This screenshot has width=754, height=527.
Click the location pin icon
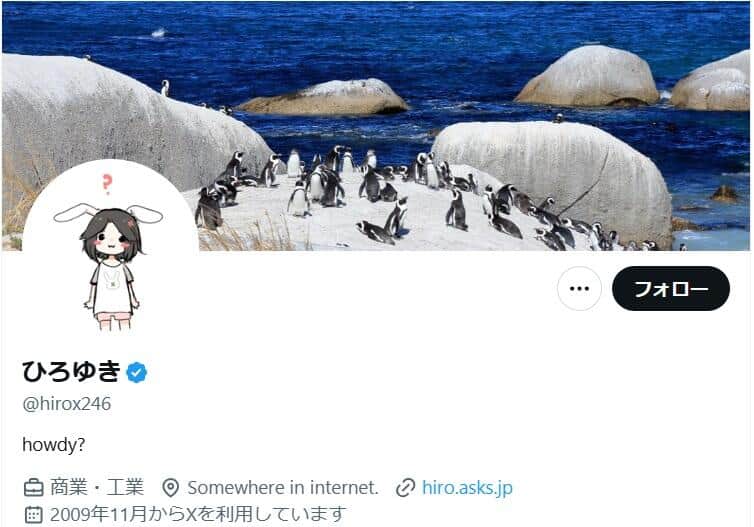pyautogui.click(x=171, y=488)
